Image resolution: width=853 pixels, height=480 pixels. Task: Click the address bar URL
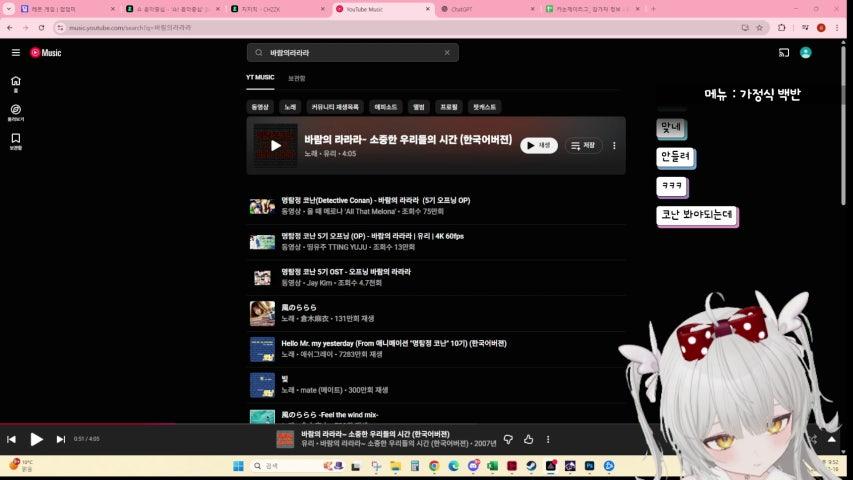130,28
